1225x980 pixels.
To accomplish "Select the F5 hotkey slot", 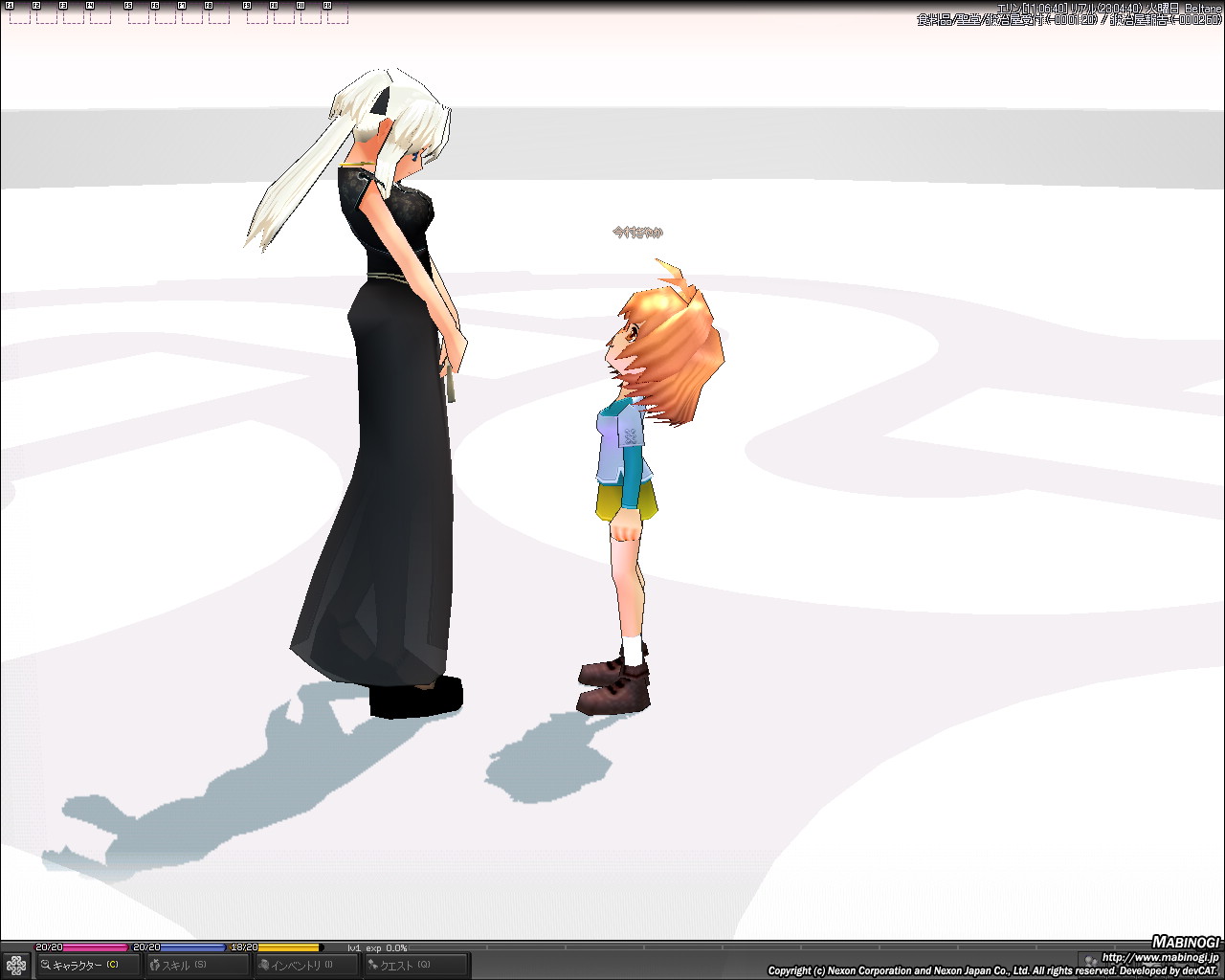I will [x=138, y=12].
